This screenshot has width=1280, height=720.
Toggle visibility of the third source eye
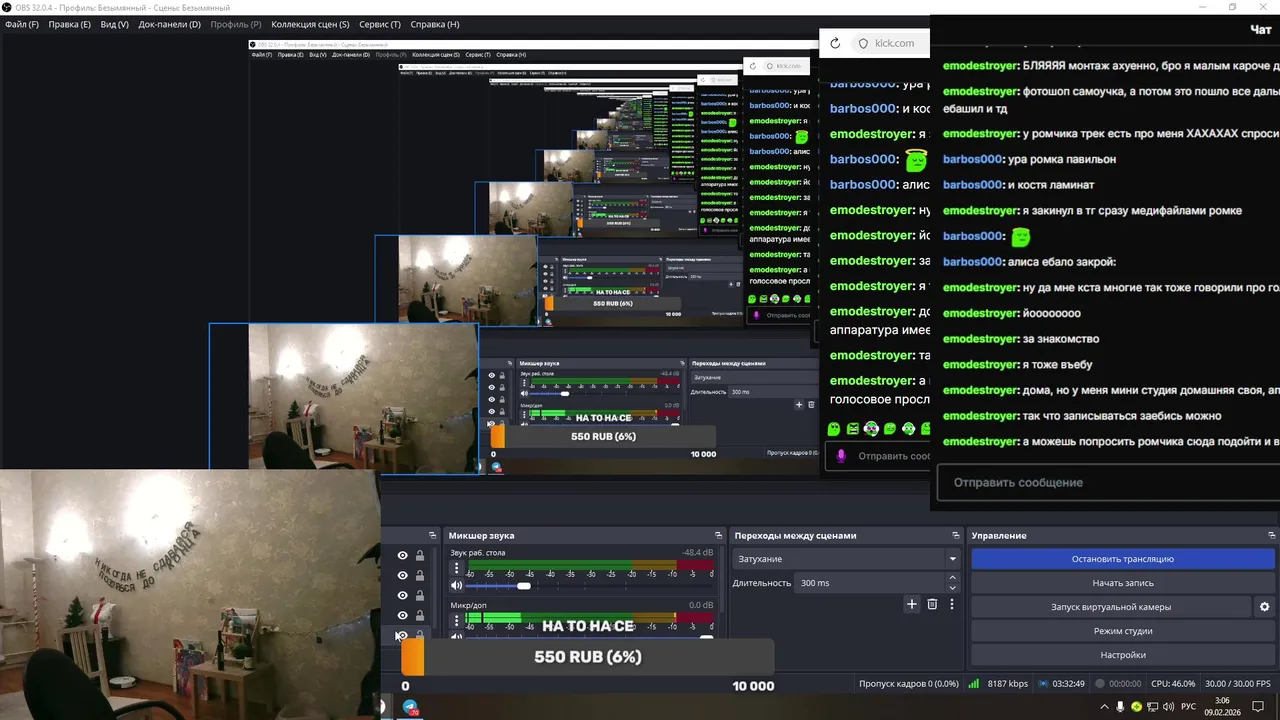403,596
